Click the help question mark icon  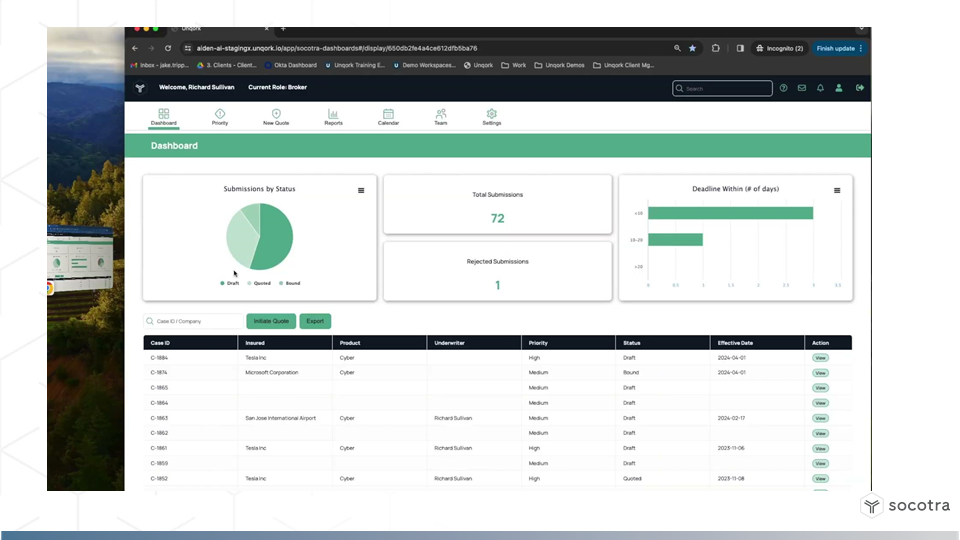784,88
